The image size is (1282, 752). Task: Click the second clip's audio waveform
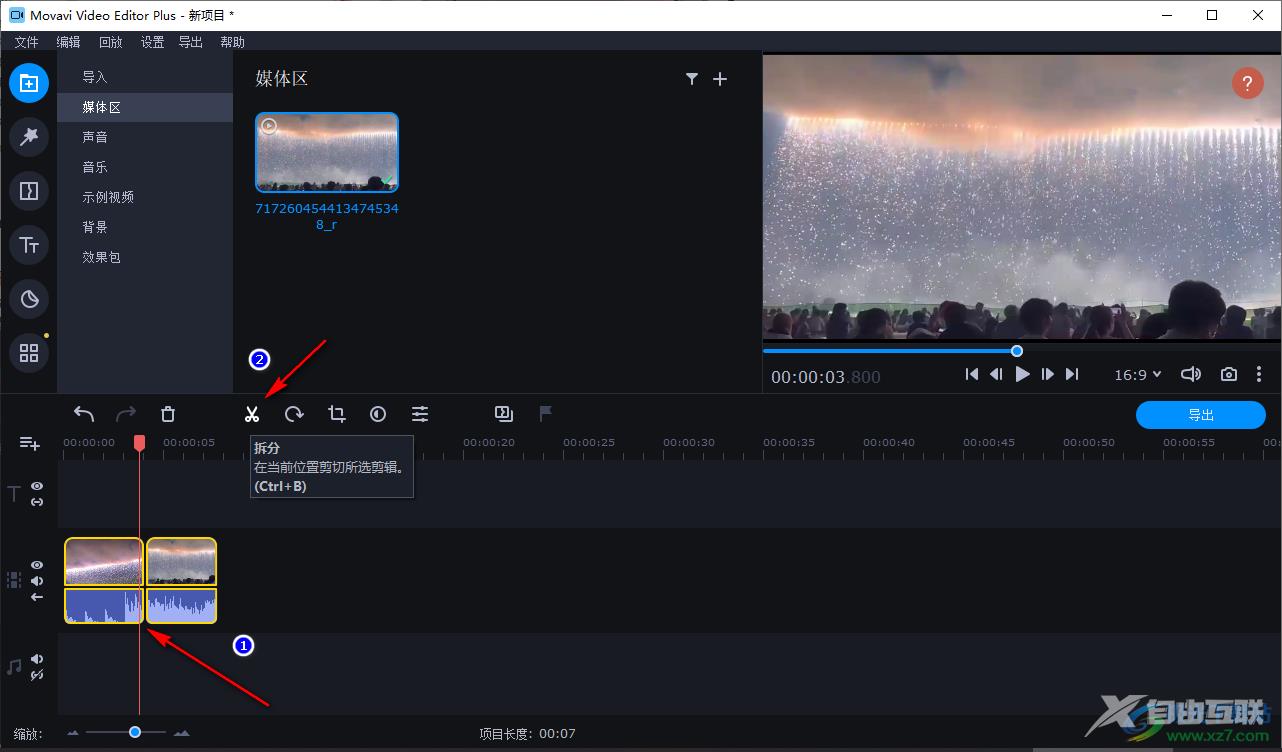point(182,606)
